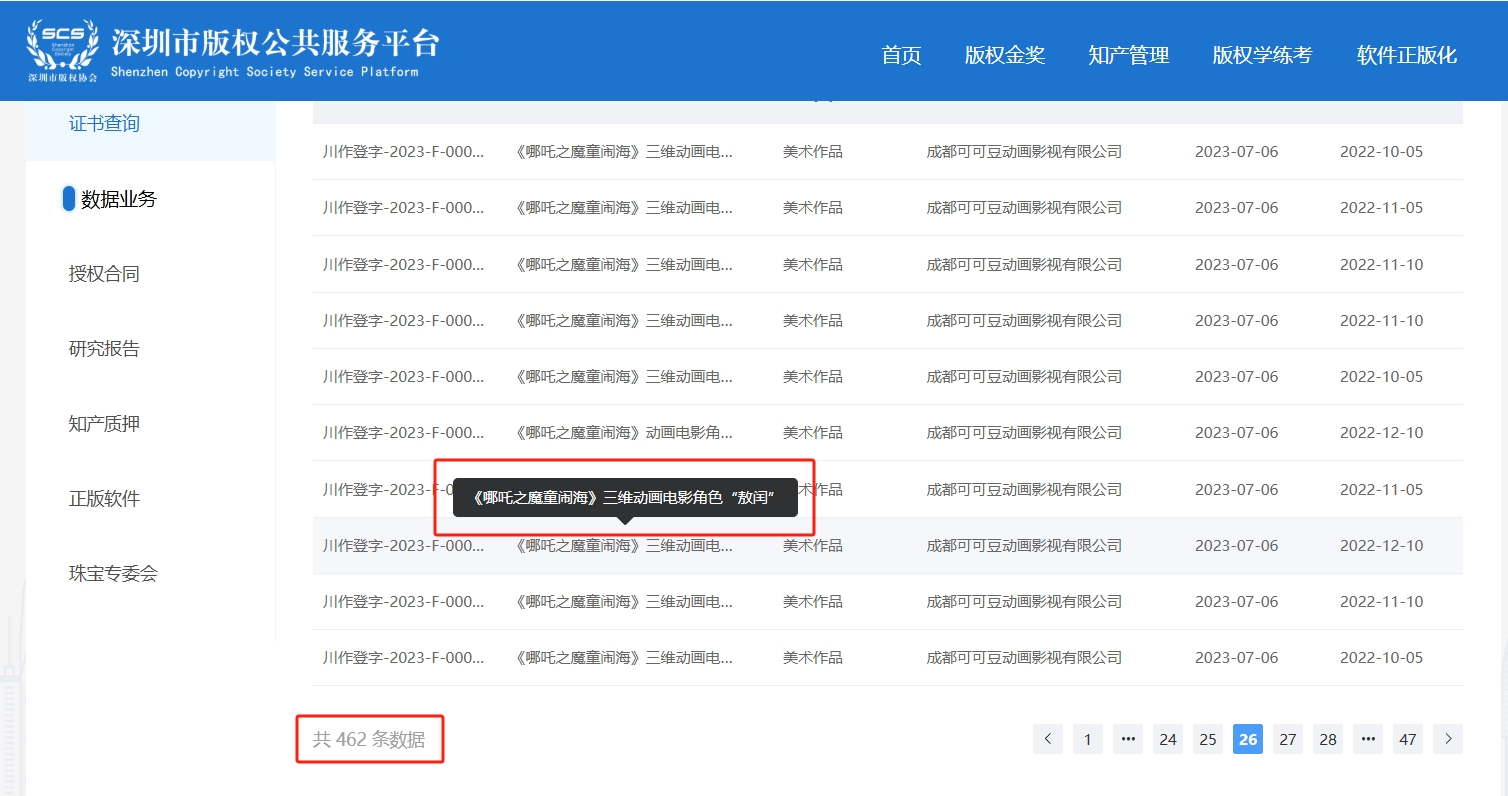Go to page 25

pyautogui.click(x=1208, y=739)
